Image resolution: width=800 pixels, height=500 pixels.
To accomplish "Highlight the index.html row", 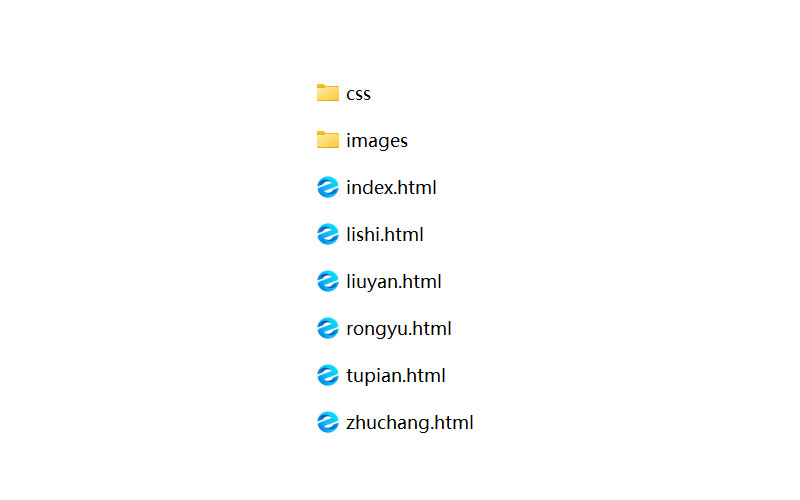I will tap(377, 187).
